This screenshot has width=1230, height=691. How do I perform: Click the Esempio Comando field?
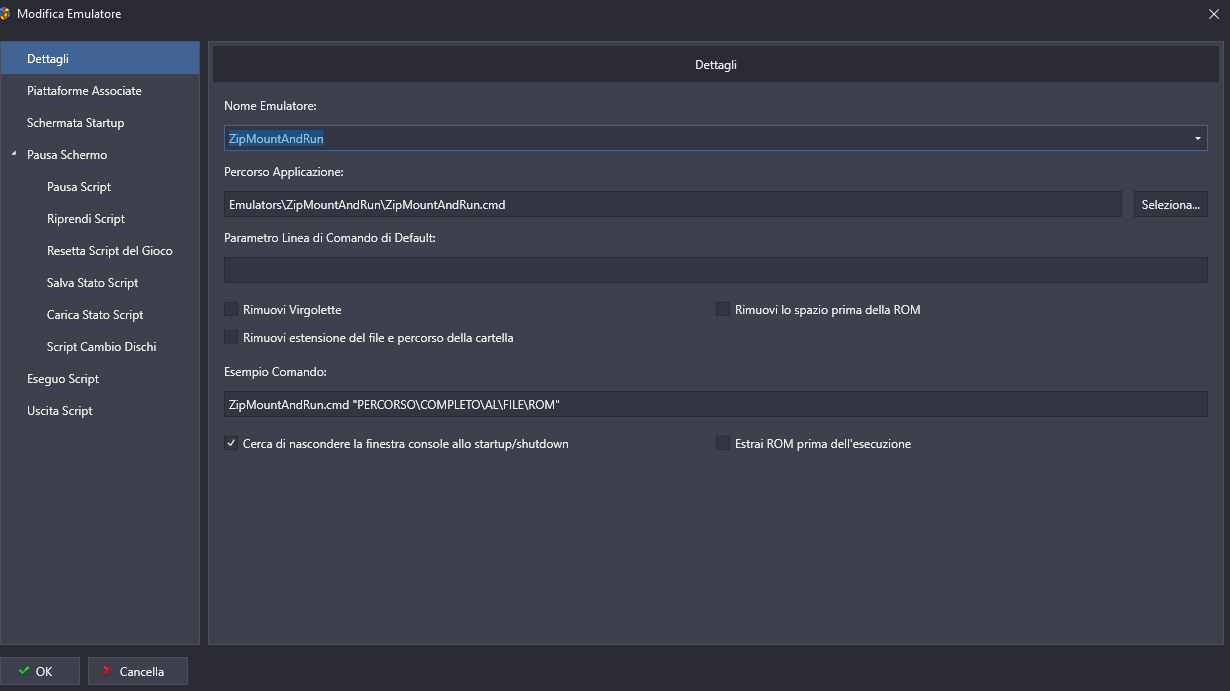(716, 404)
